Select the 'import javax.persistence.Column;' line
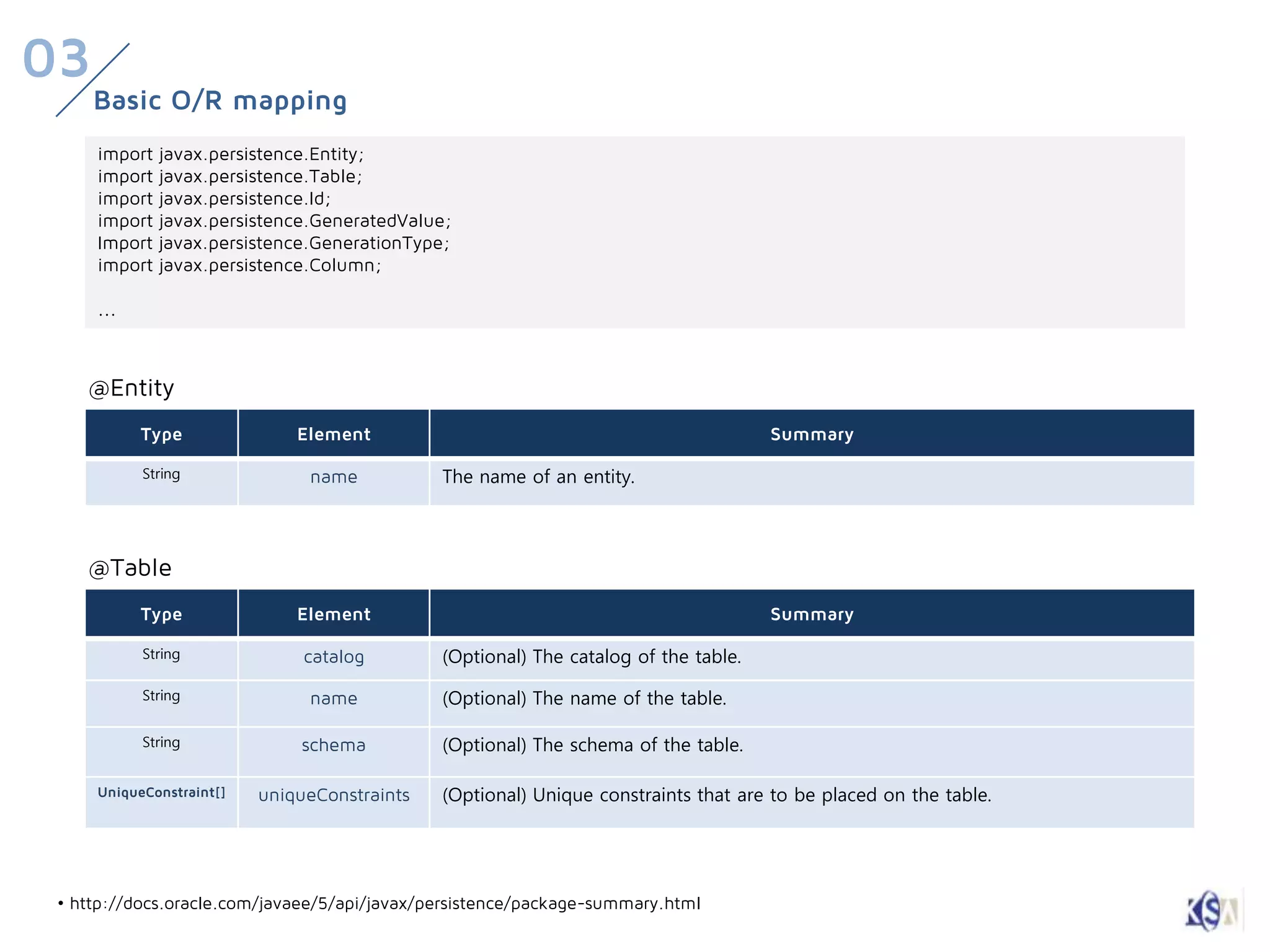Screen dimensions: 1270x952 (x=239, y=265)
